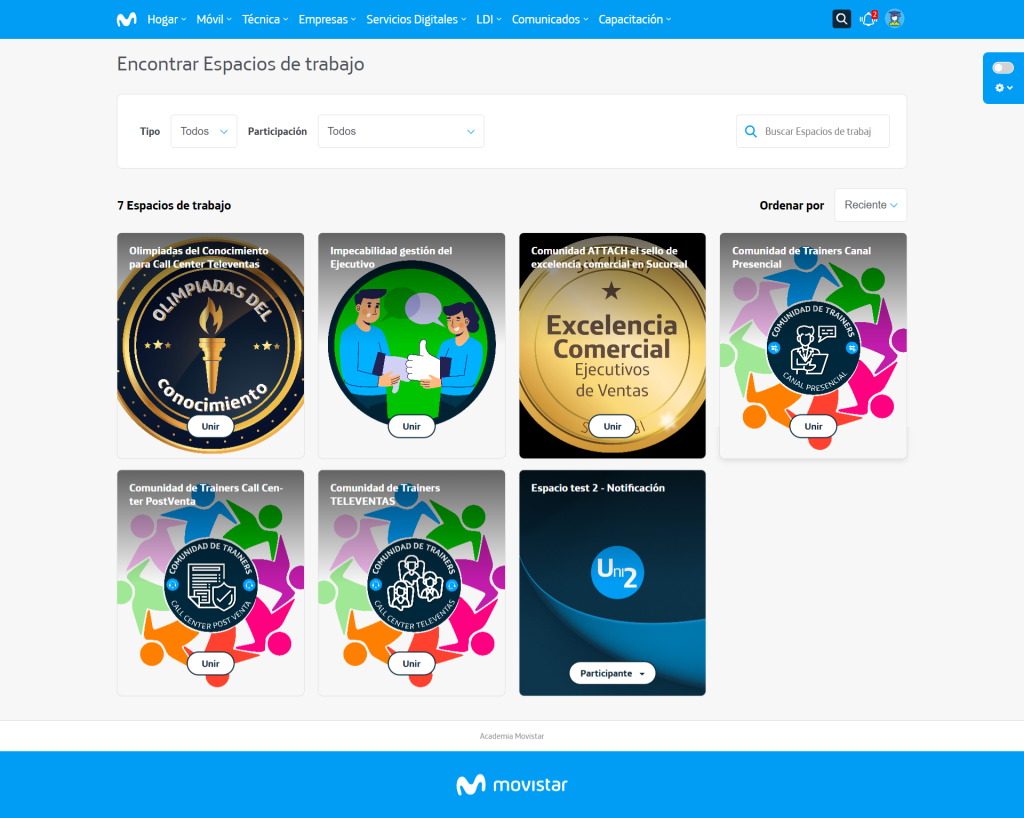Screen dimensions: 1024x818
Task: Click the 7 Espacios de trabajo count
Action: tap(174, 205)
